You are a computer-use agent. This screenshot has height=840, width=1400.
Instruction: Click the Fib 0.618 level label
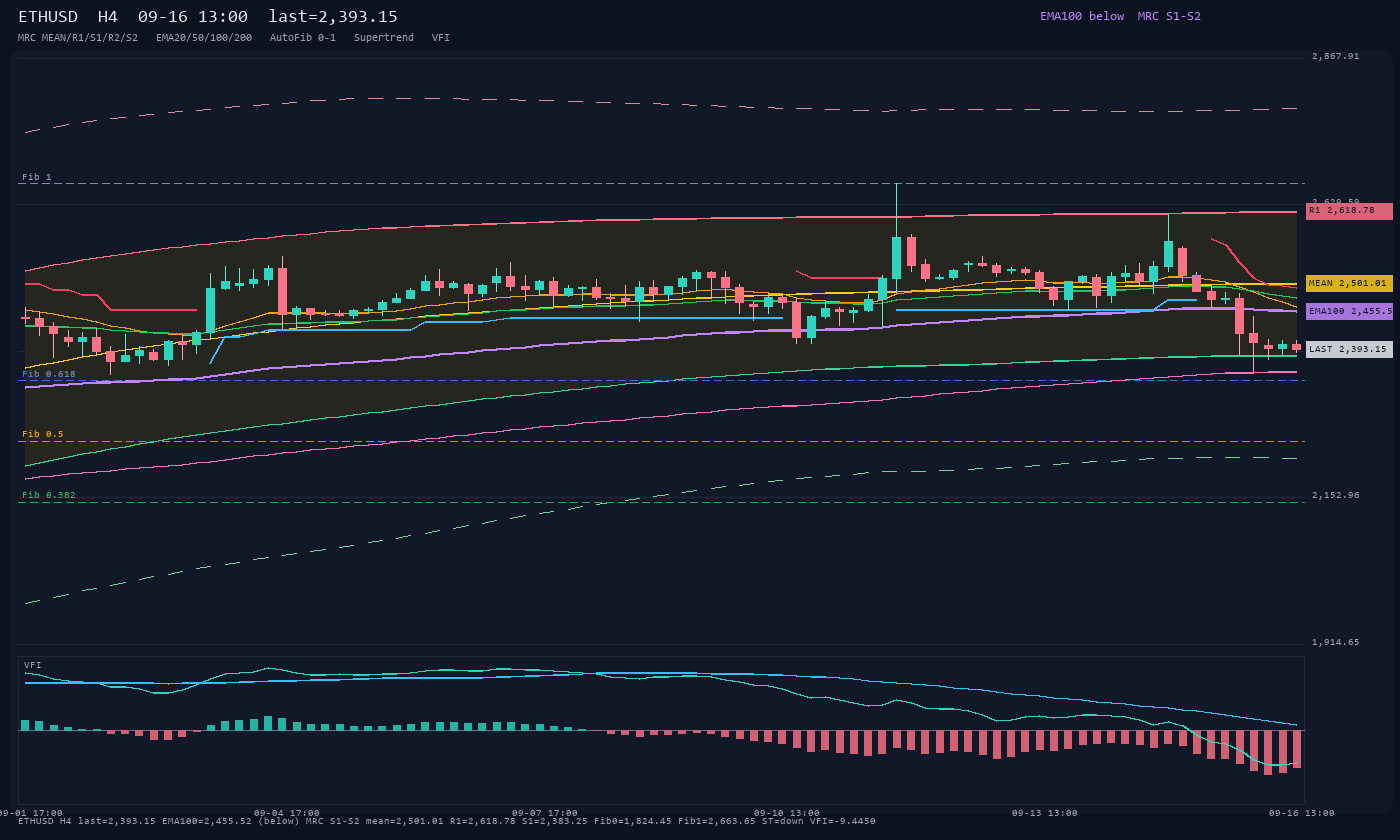coord(49,374)
